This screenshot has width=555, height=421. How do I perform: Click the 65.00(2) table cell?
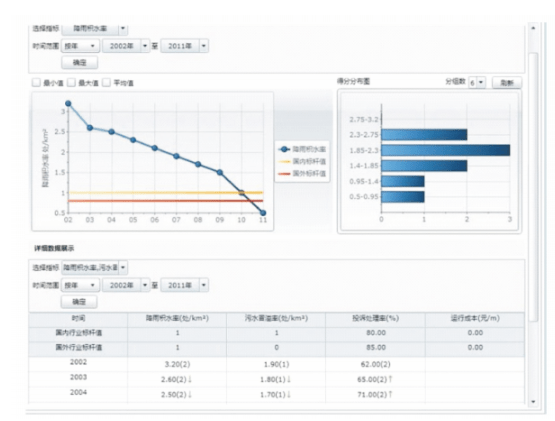[375, 380]
